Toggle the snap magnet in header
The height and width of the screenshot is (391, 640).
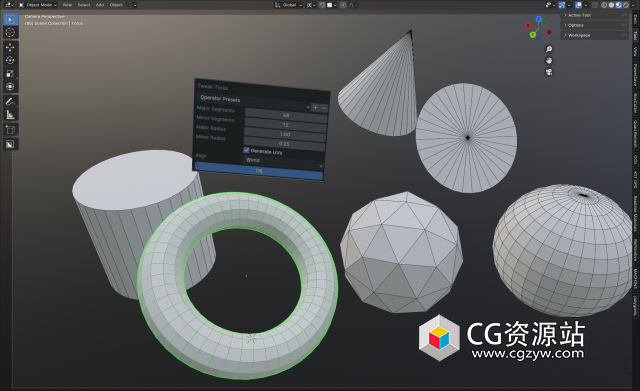pos(322,5)
